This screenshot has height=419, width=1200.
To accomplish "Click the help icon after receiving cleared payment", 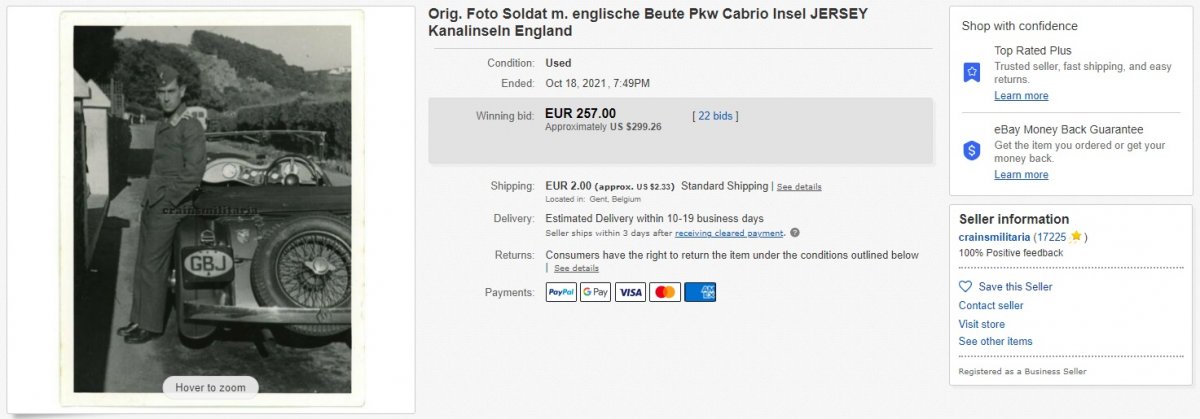I will click(x=795, y=233).
